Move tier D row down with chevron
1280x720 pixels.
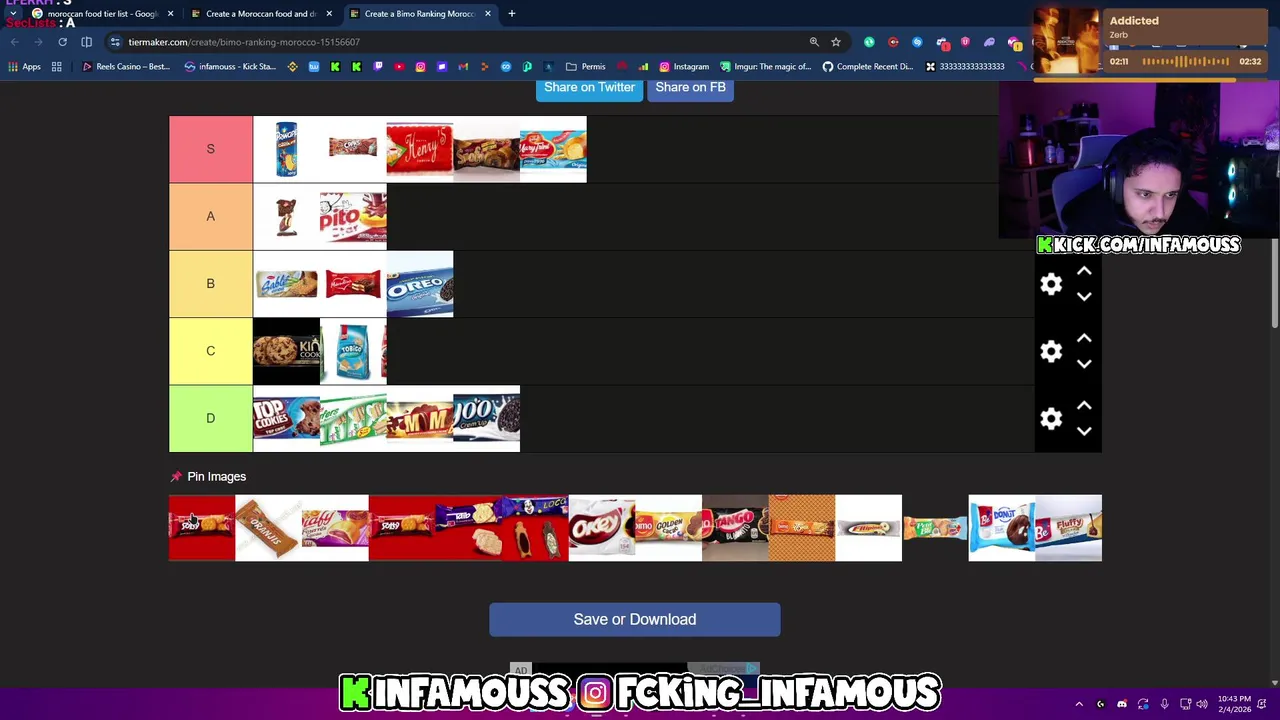pos(1084,430)
